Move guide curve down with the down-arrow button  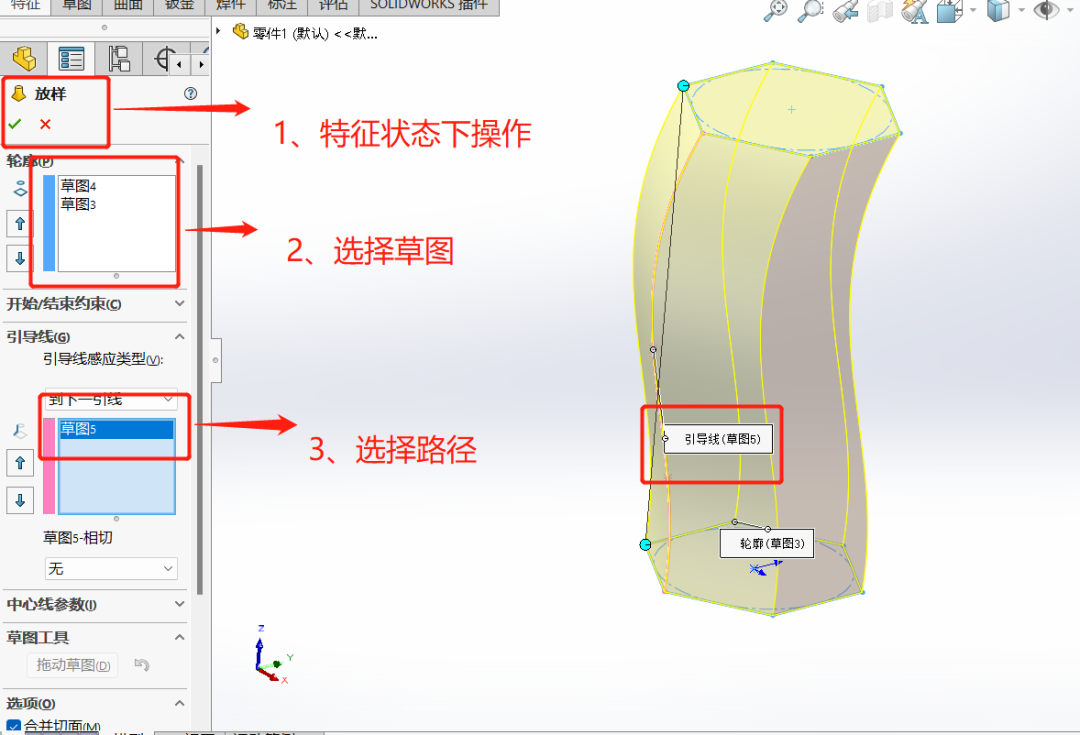pyautogui.click(x=20, y=500)
